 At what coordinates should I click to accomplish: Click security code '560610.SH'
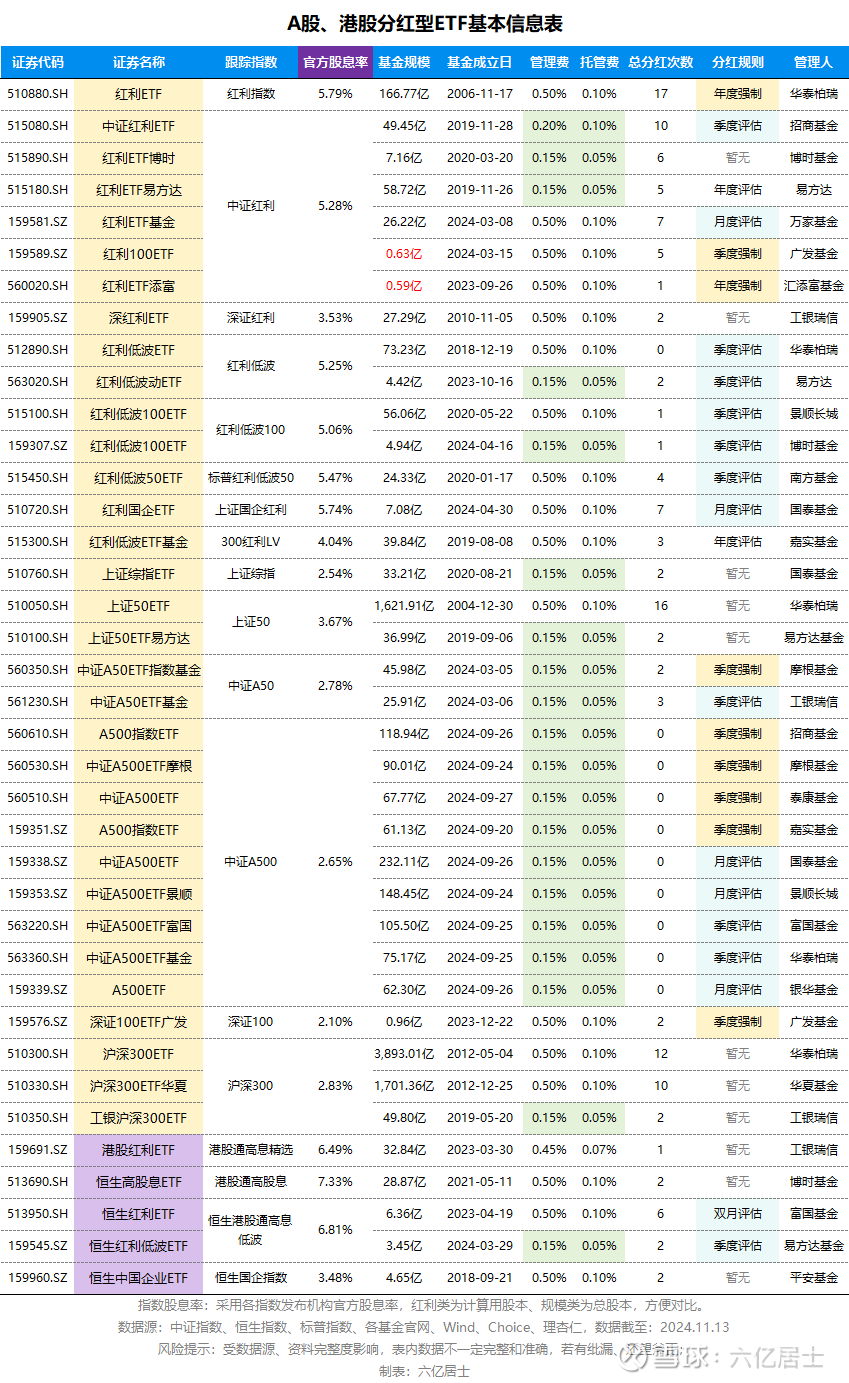pos(38,734)
